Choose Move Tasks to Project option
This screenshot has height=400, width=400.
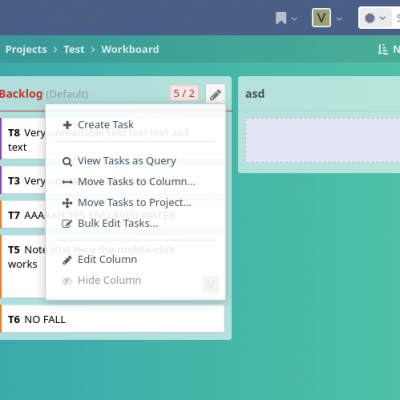tap(135, 203)
